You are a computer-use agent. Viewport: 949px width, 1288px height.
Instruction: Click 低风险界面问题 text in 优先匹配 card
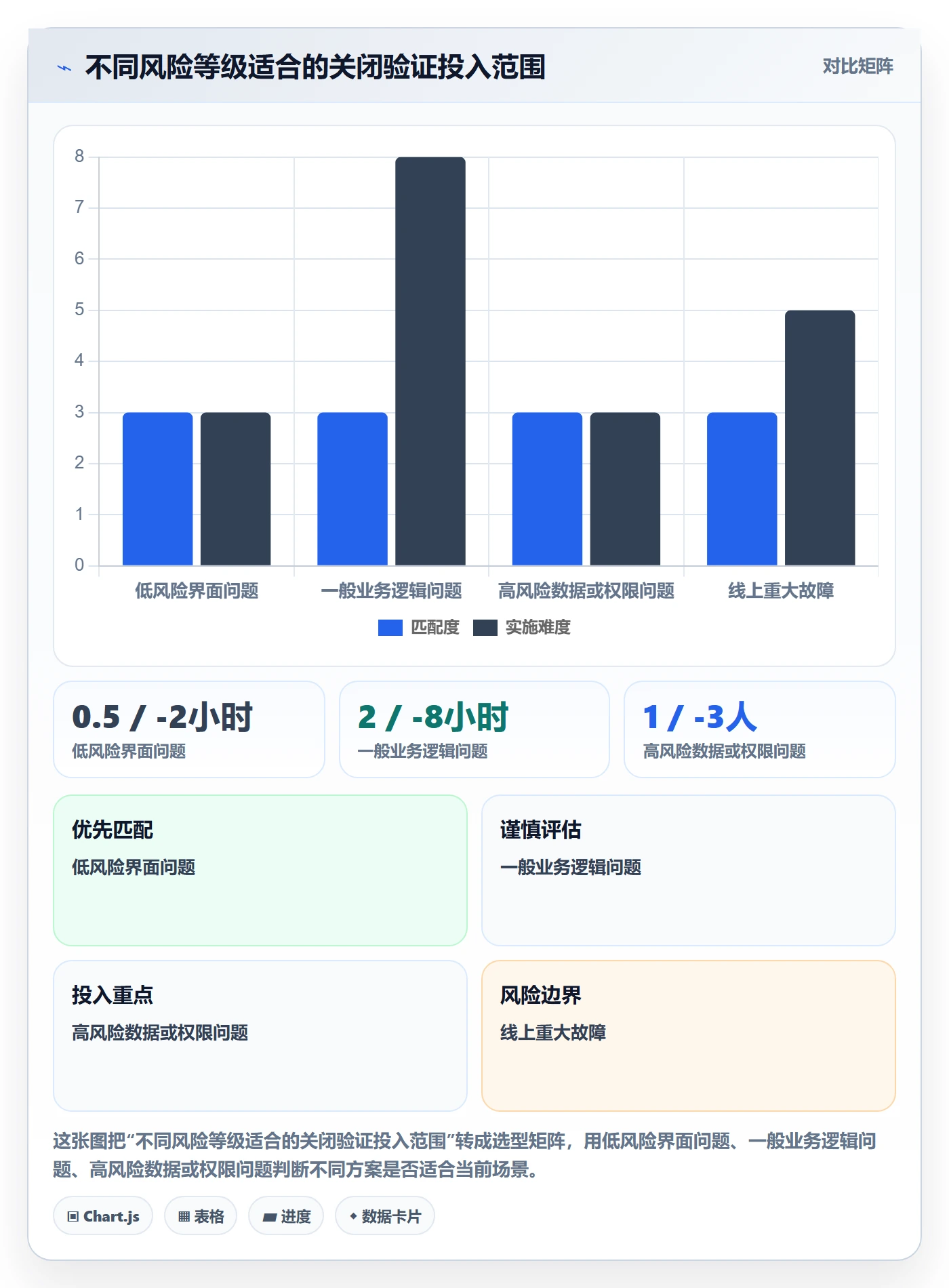click(x=134, y=868)
